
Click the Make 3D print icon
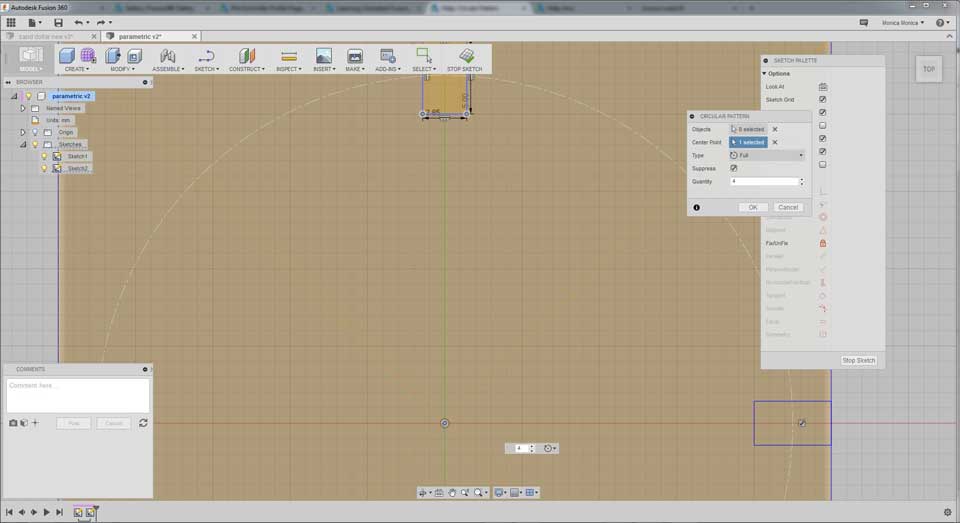[x=354, y=56]
